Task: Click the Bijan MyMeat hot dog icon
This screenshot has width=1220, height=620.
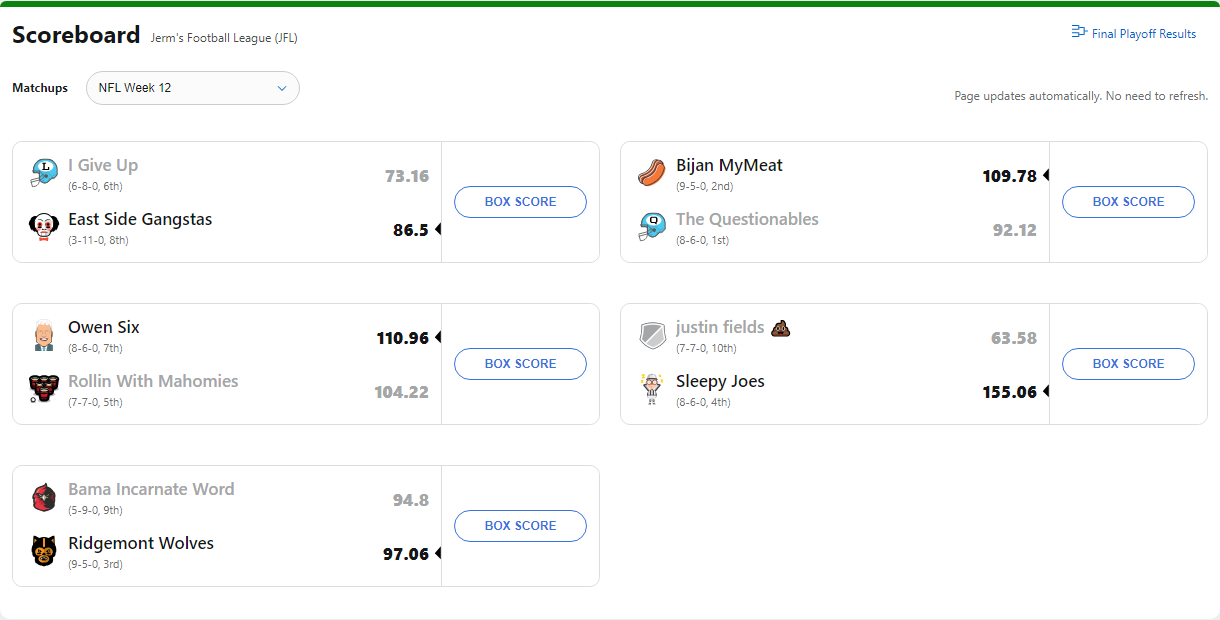Action: coord(652,173)
